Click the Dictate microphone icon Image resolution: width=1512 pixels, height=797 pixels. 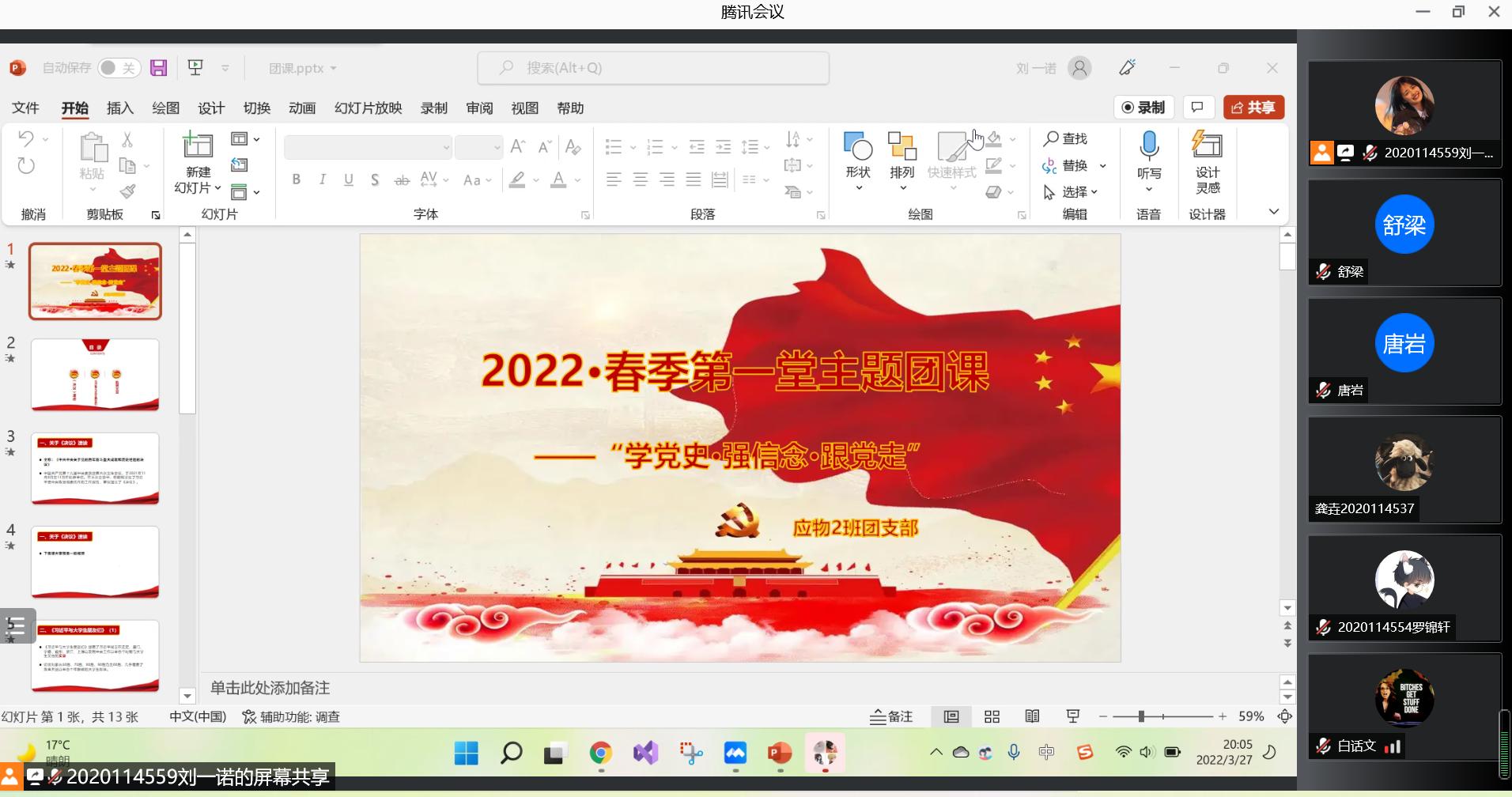click(x=1149, y=145)
